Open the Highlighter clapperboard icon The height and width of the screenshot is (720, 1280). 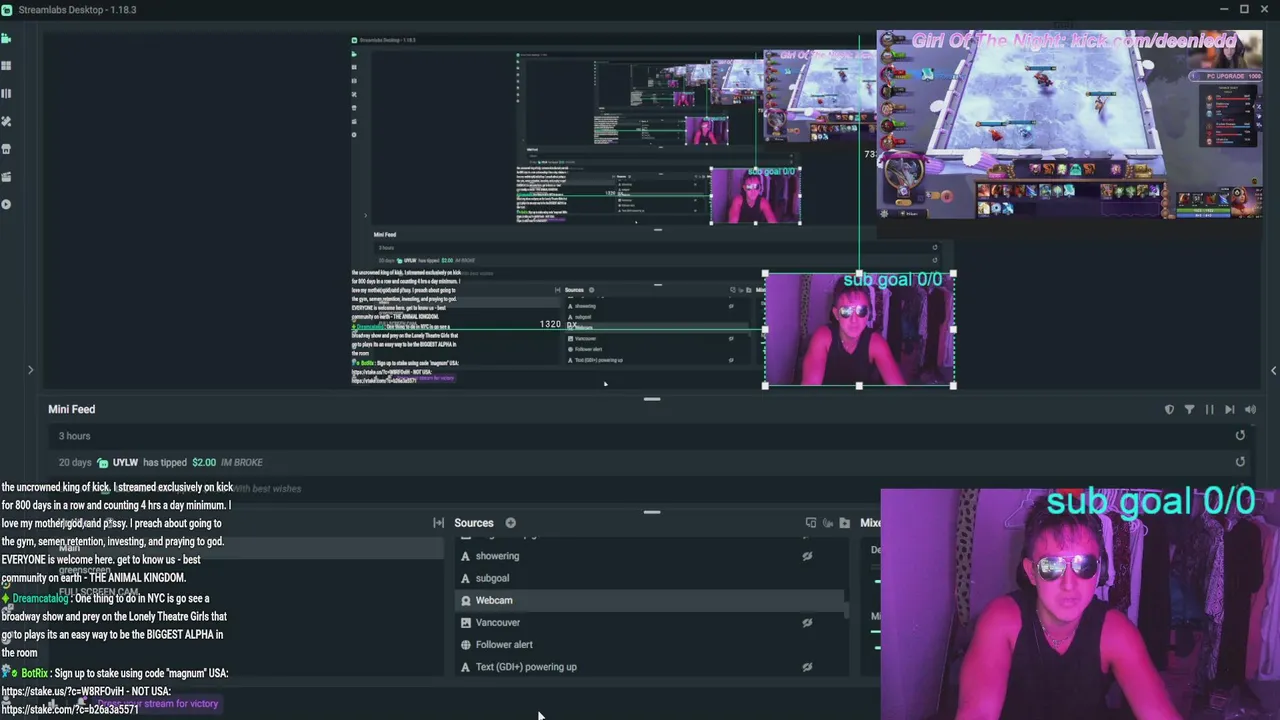click(x=6, y=177)
